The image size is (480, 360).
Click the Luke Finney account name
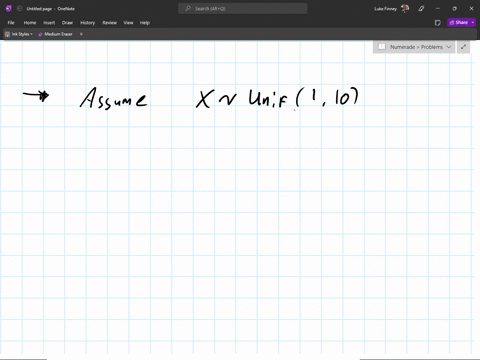point(385,9)
